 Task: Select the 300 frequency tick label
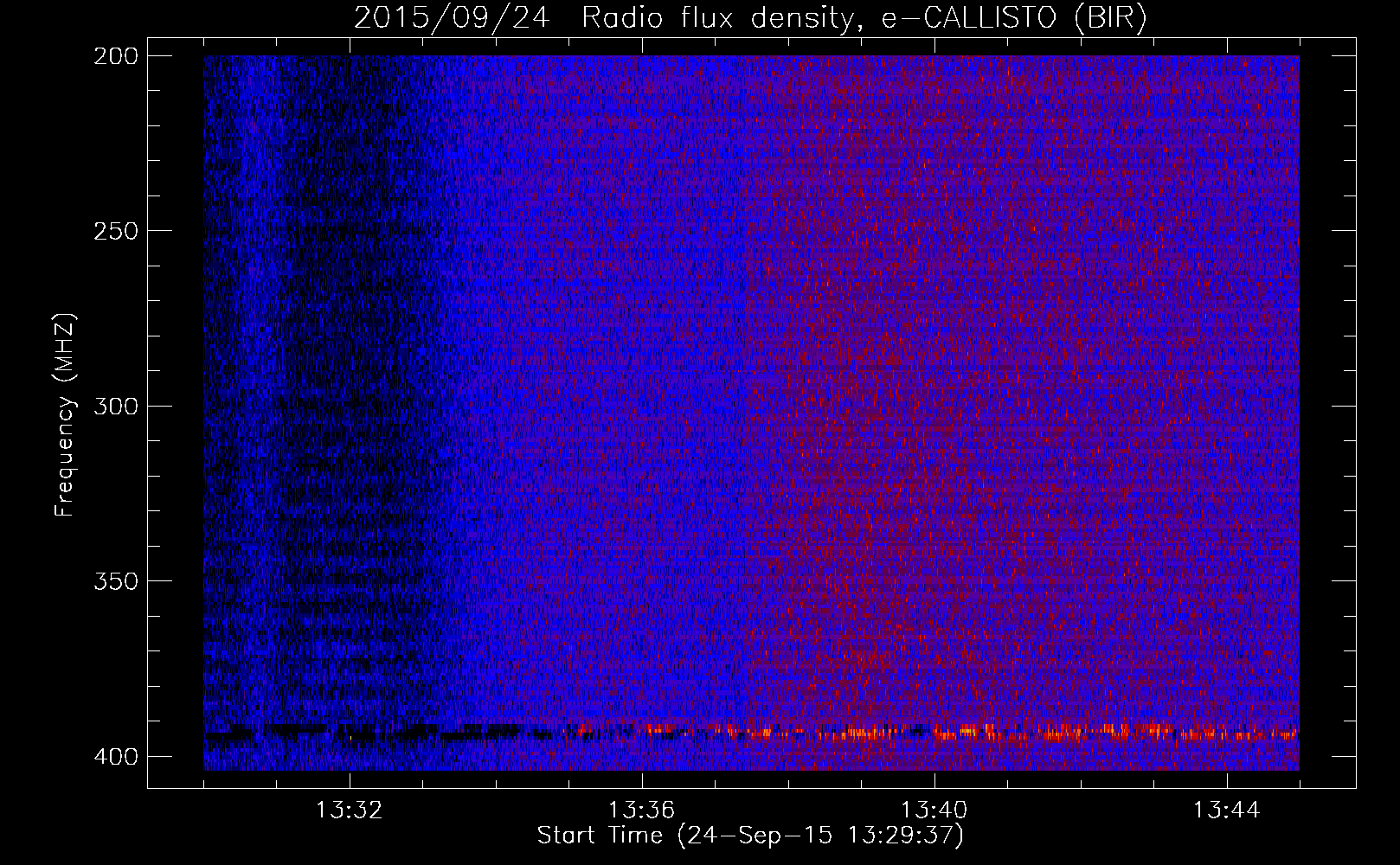(115, 407)
